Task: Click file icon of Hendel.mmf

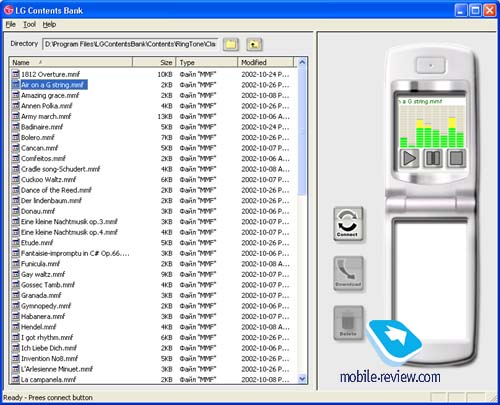Action: coord(16,327)
